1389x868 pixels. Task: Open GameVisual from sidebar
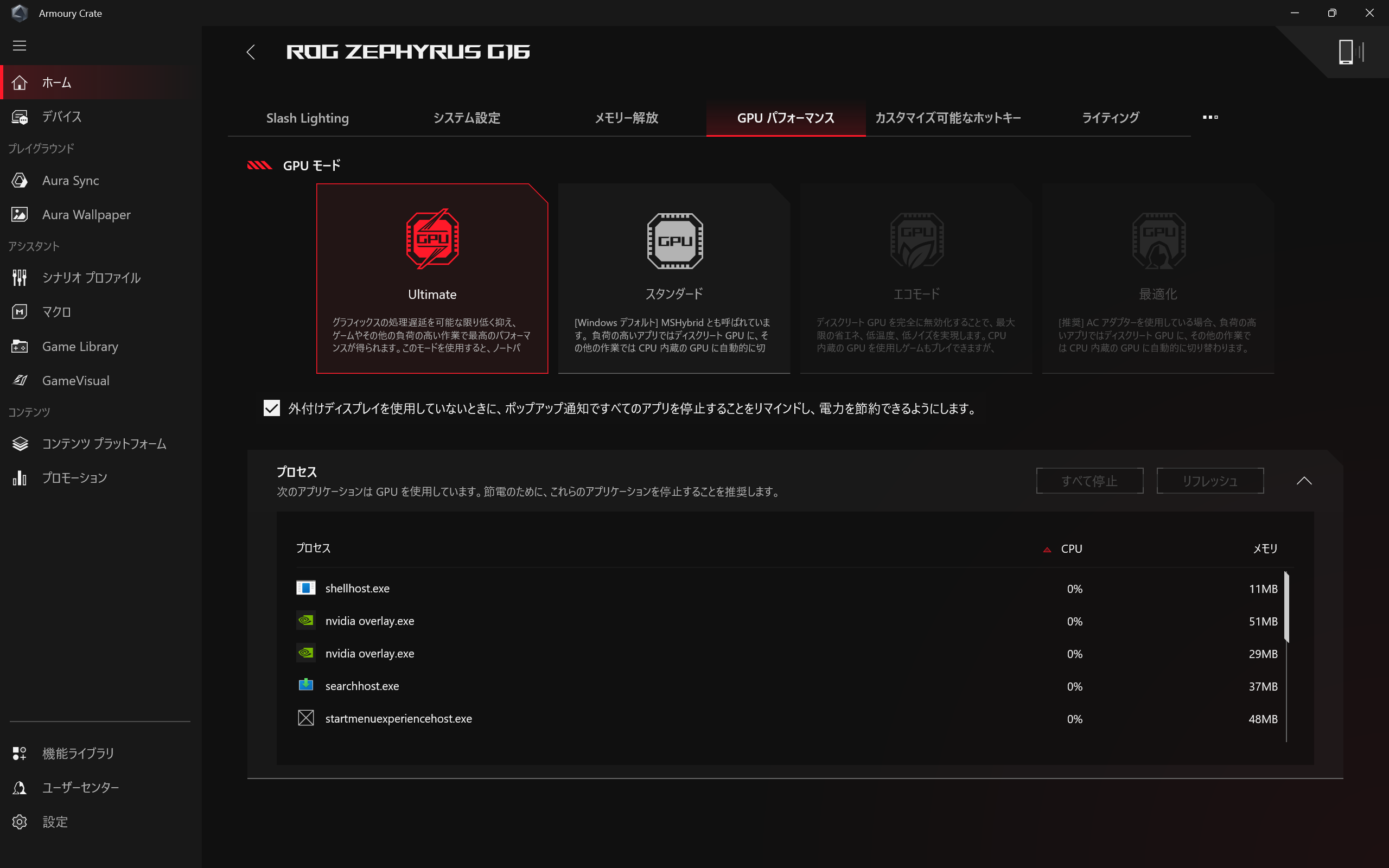point(75,381)
